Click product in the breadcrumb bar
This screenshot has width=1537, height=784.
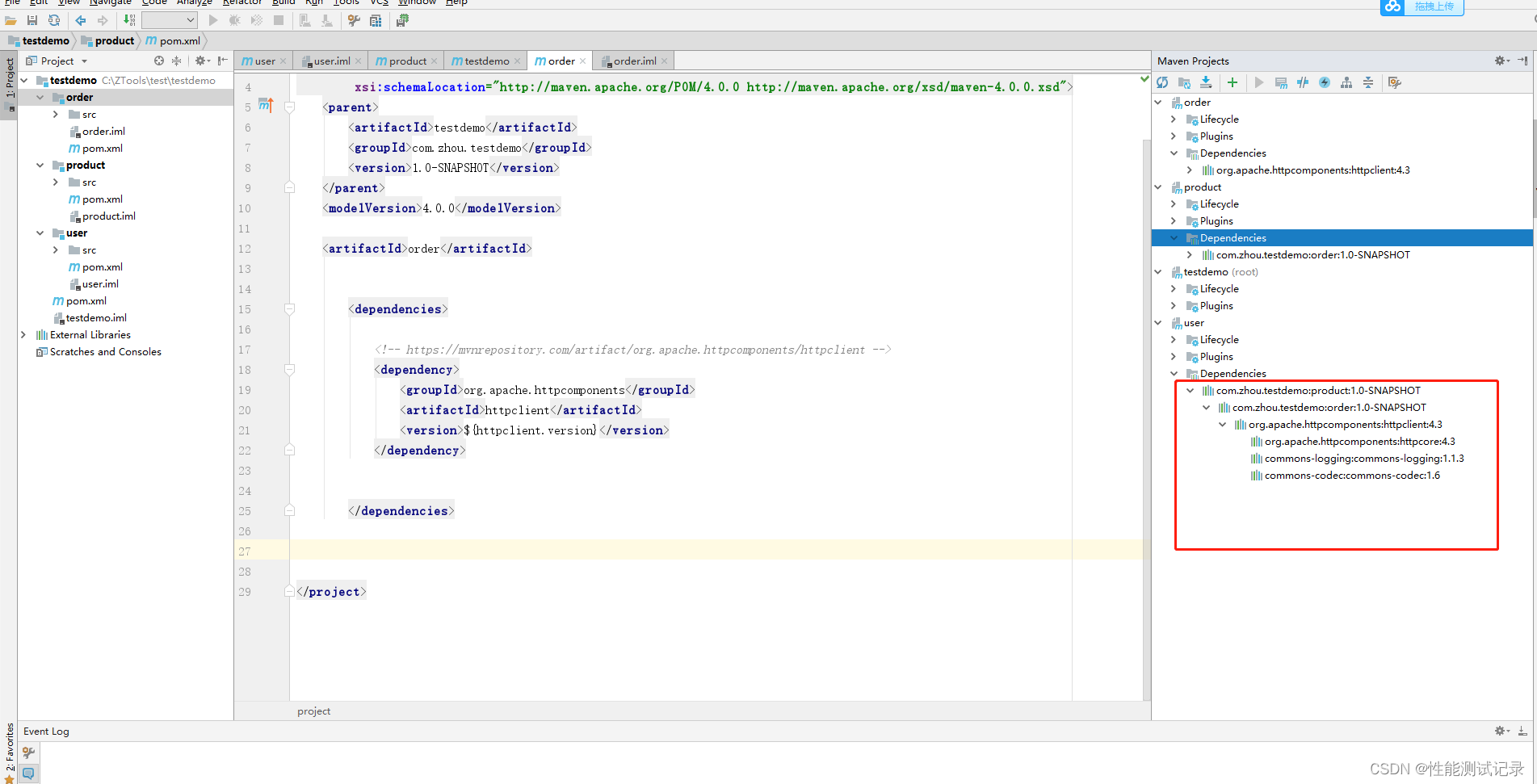pos(107,40)
